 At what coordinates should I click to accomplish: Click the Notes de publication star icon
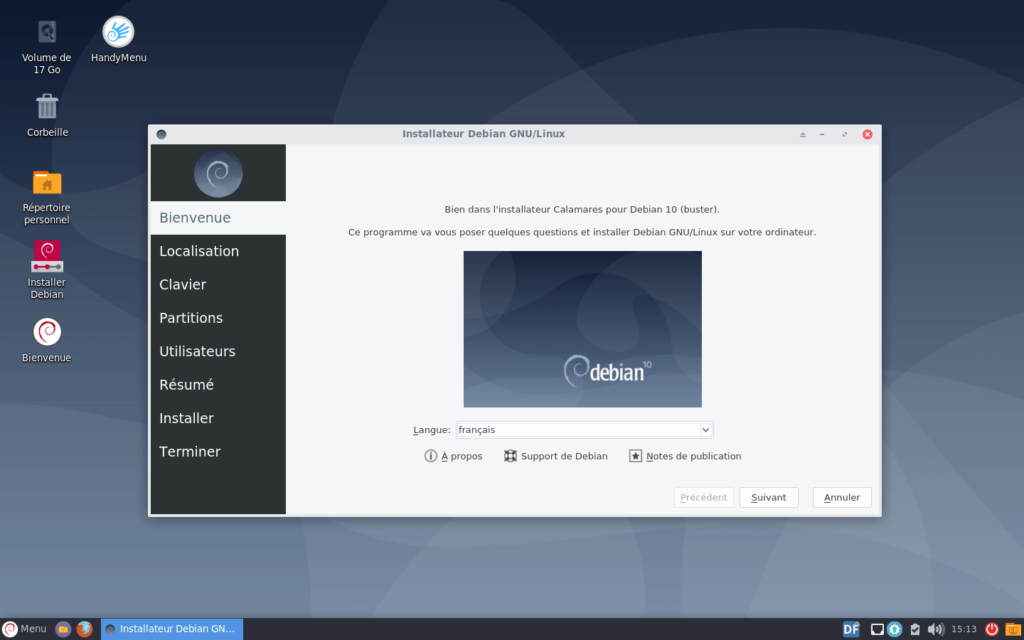pos(636,455)
